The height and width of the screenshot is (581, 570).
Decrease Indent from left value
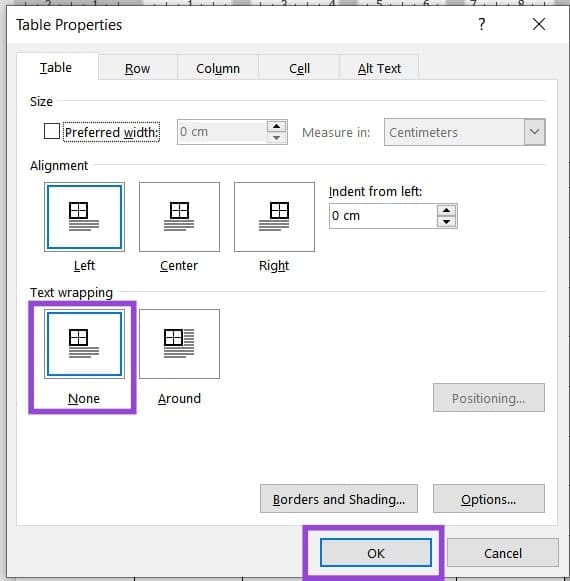447,222
